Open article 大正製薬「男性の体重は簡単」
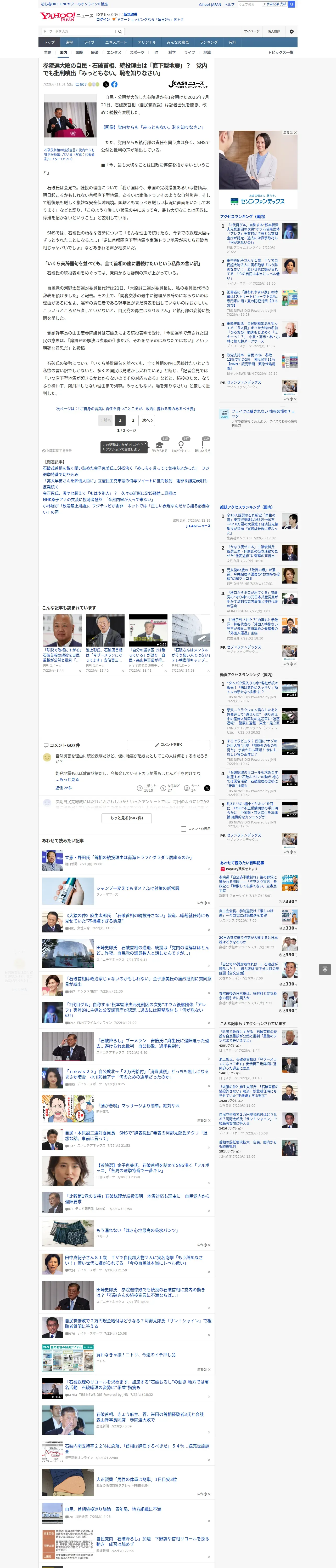The width and height of the screenshot is (336, 1568). click(x=137, y=1480)
